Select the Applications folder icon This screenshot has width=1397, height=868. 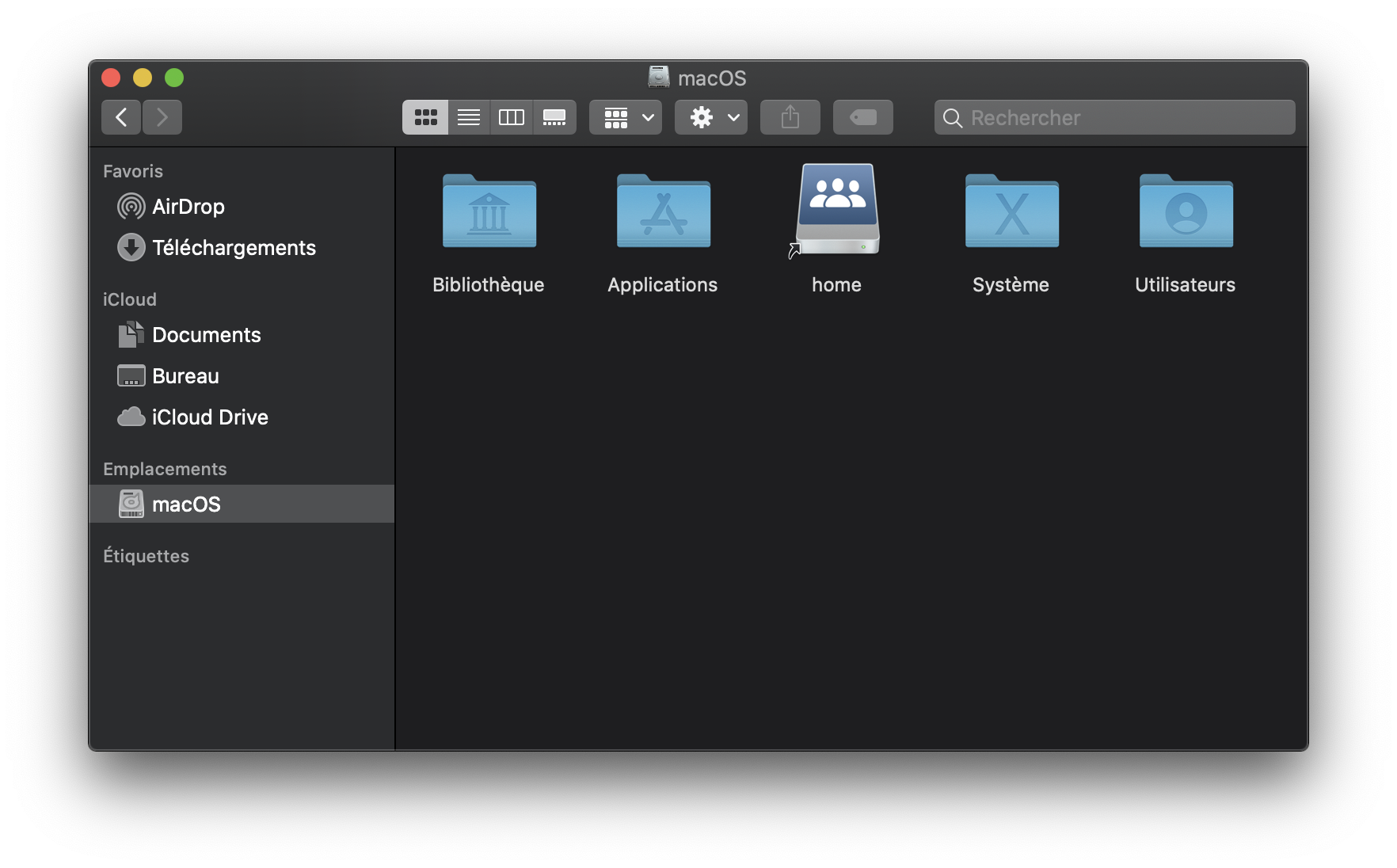coord(664,211)
